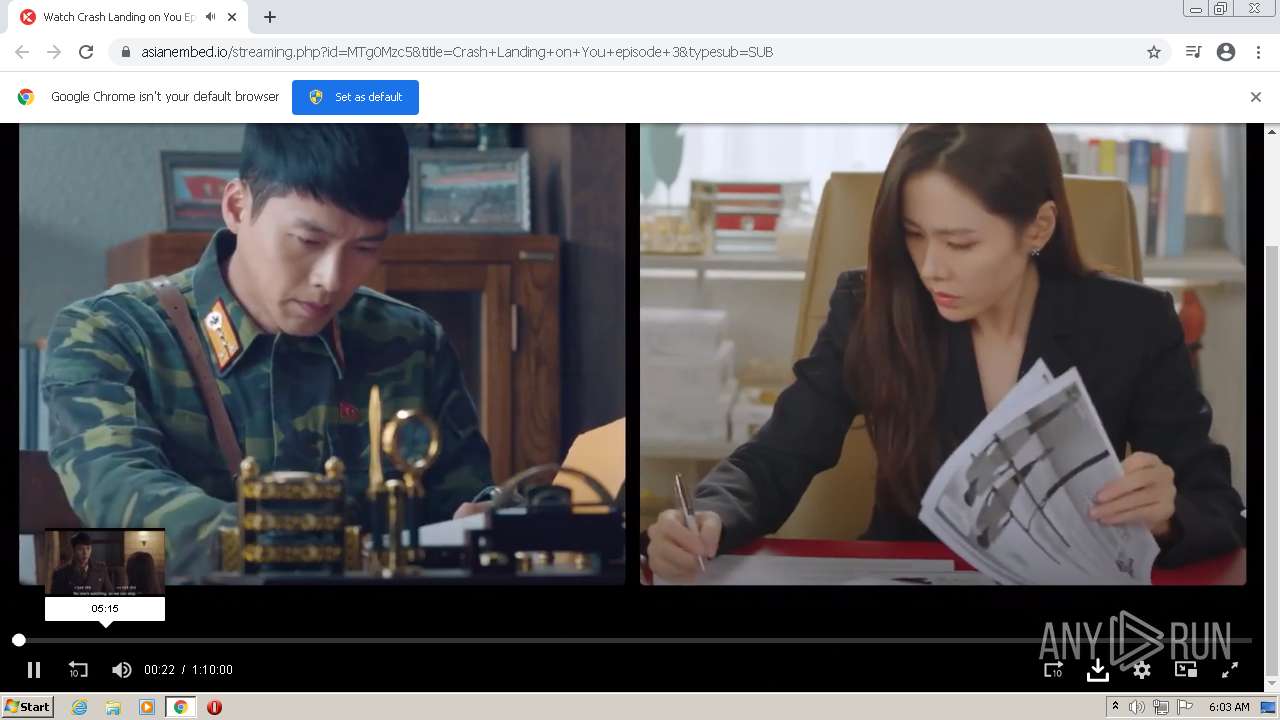Enter fullscreen video mode
This screenshot has width=1280, height=720.
[1230, 670]
